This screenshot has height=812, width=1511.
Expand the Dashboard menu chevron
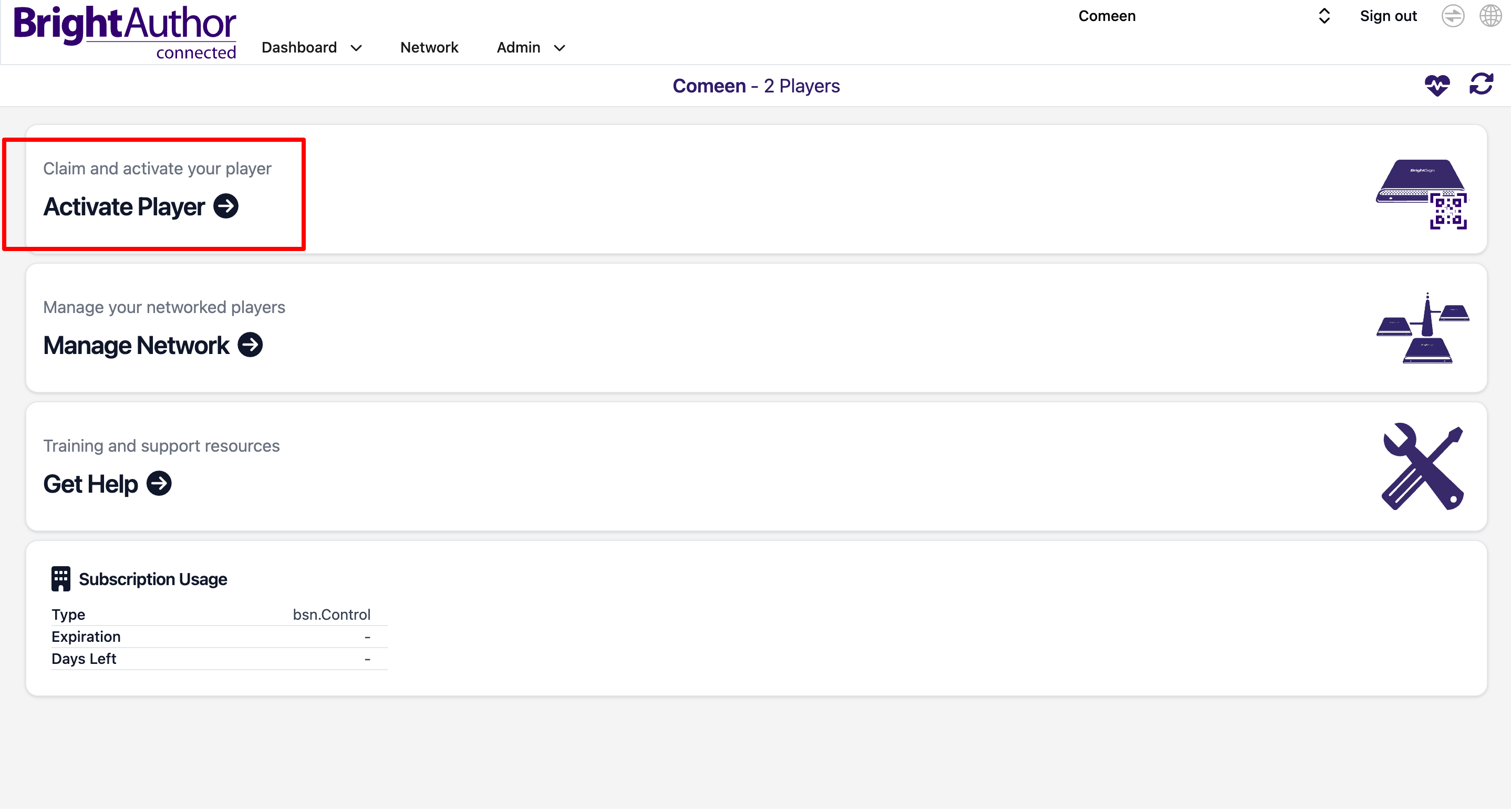point(356,48)
